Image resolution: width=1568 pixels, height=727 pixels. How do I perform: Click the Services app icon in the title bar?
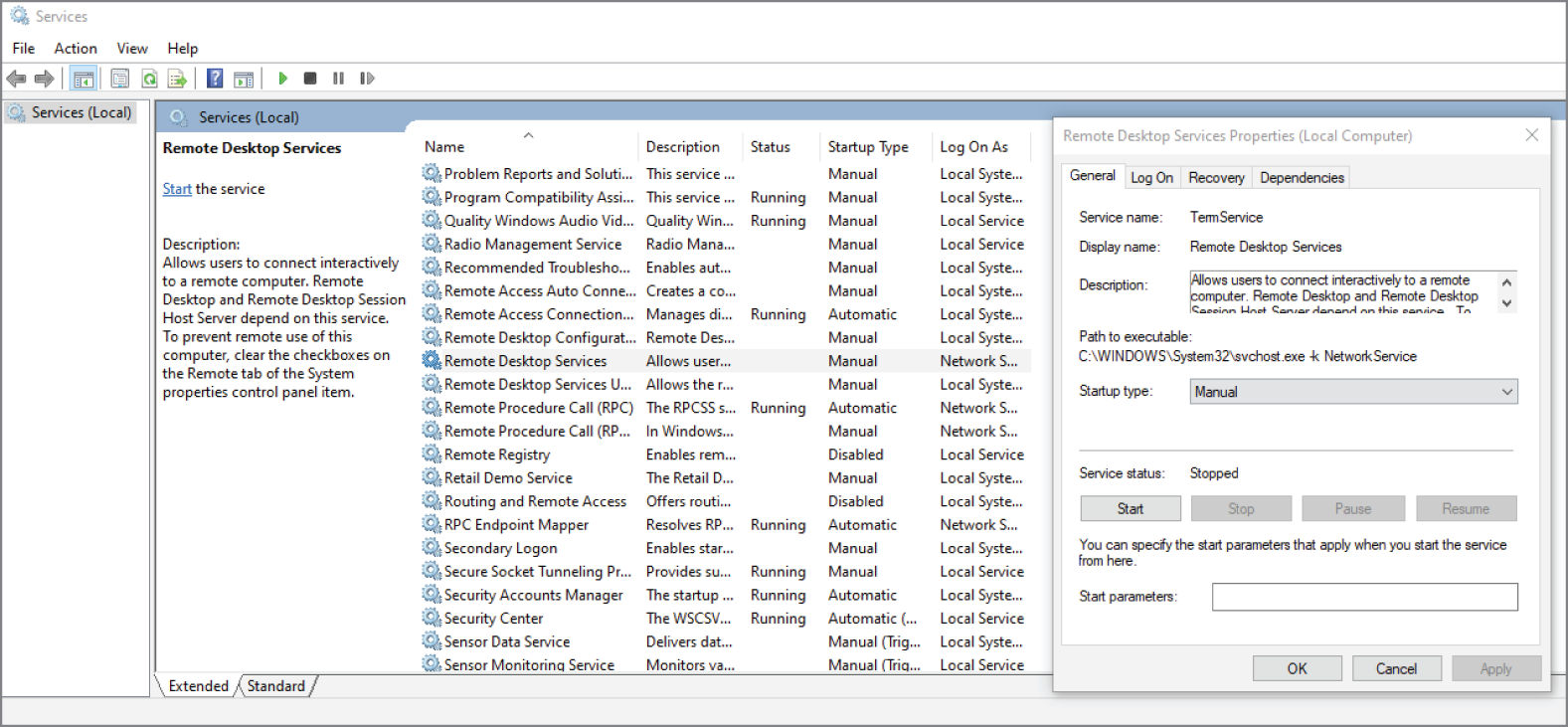click(x=20, y=16)
